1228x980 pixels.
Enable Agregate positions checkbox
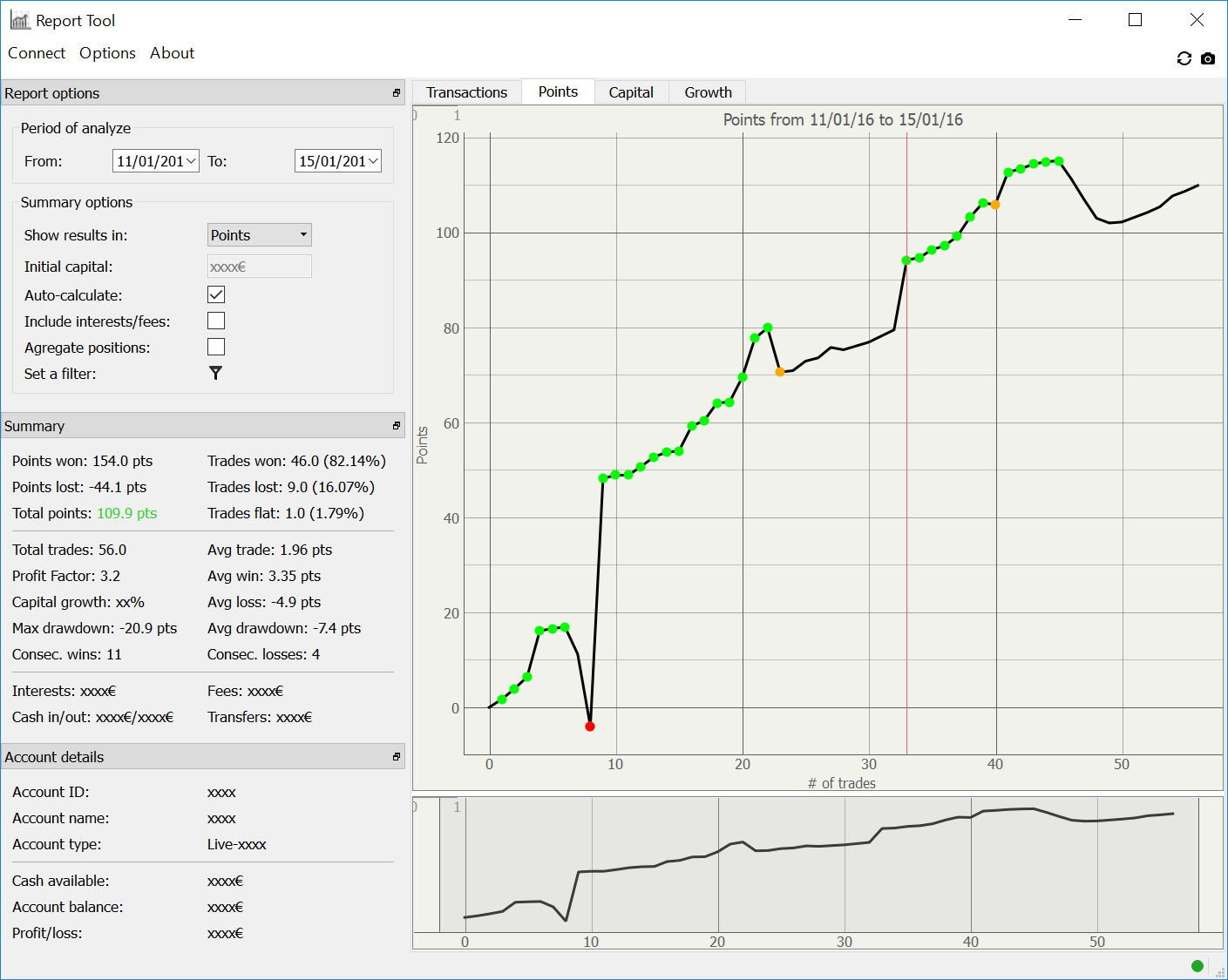click(x=216, y=347)
